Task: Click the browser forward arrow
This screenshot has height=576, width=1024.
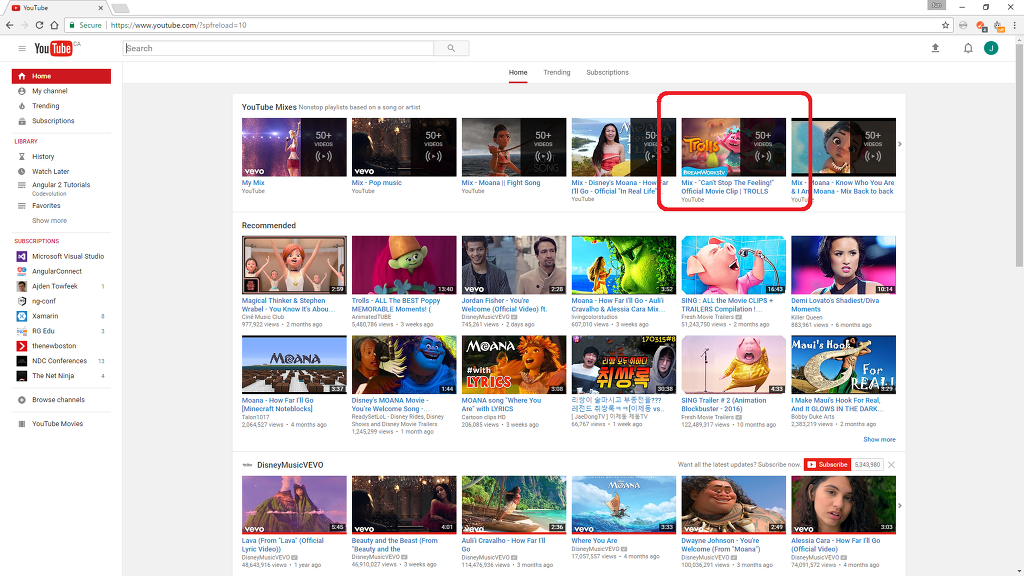Action: pyautogui.click(x=24, y=25)
